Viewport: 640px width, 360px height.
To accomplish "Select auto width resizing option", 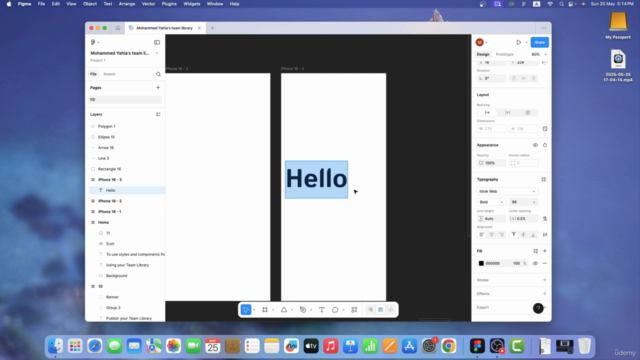I will point(487,113).
